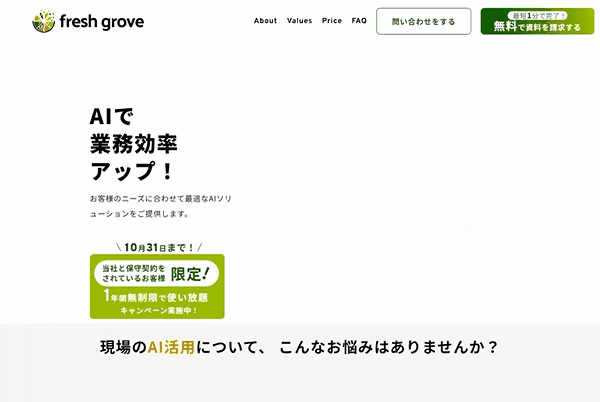Click the 現場の text starting the section heading
The height and width of the screenshot is (402, 600).
click(123, 348)
